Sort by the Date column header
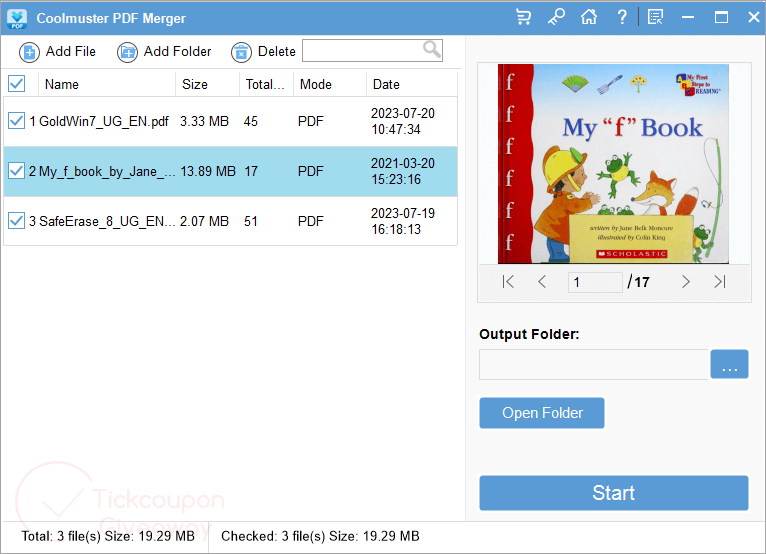The width and height of the screenshot is (766, 554). (386, 85)
